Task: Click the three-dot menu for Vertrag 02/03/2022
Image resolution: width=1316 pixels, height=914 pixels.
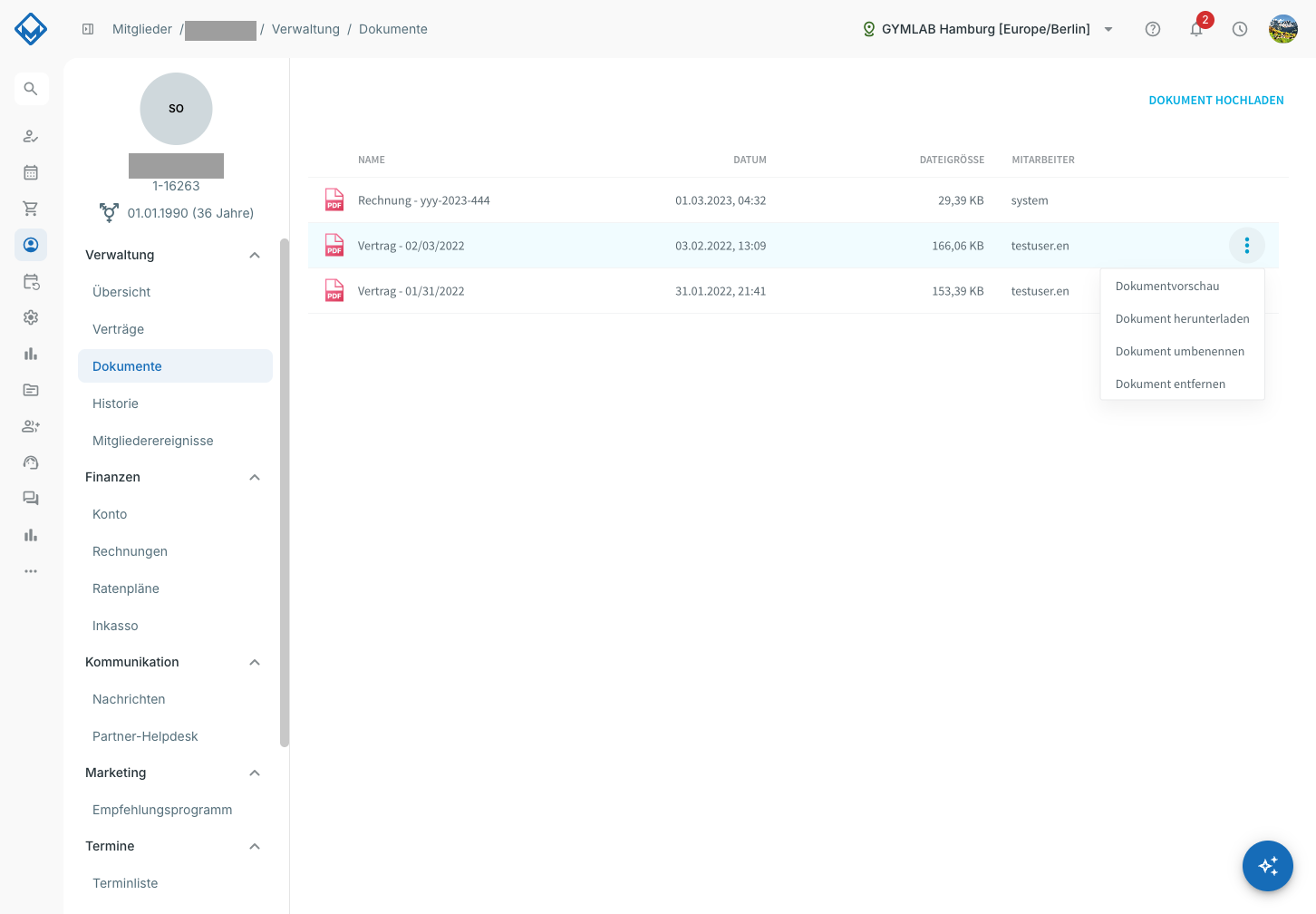Action: [1247, 246]
